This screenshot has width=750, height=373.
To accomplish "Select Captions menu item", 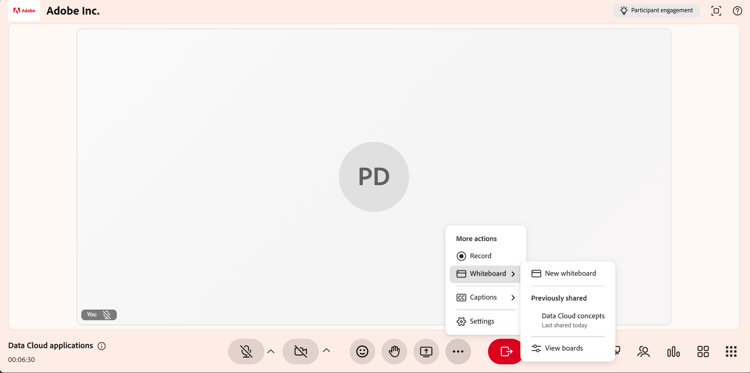I will point(485,297).
